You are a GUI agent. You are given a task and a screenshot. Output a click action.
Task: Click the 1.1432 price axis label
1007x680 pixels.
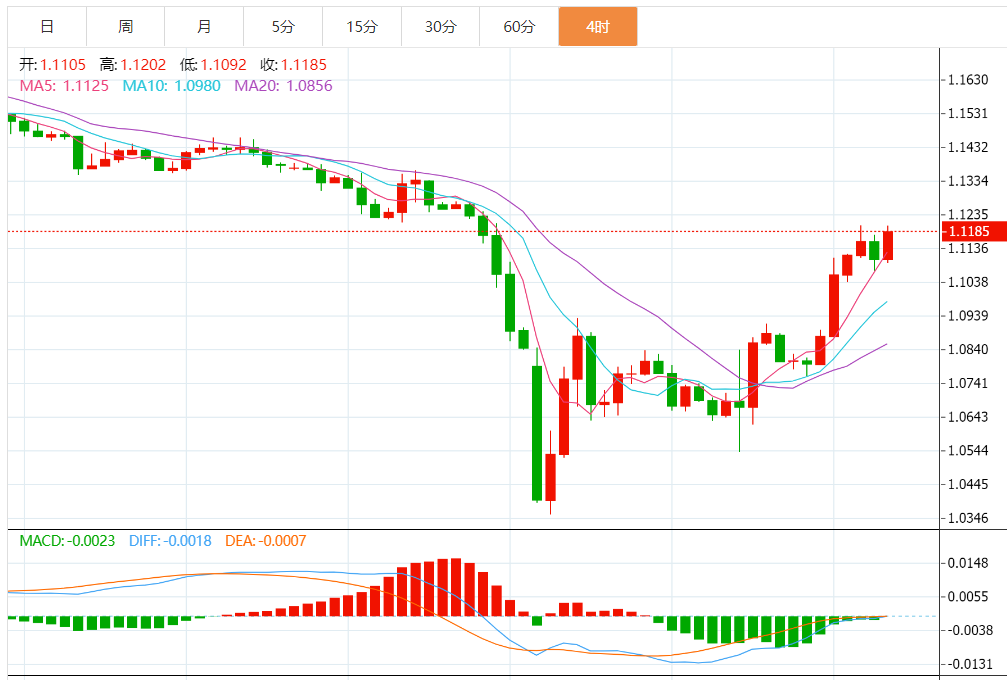[968, 148]
